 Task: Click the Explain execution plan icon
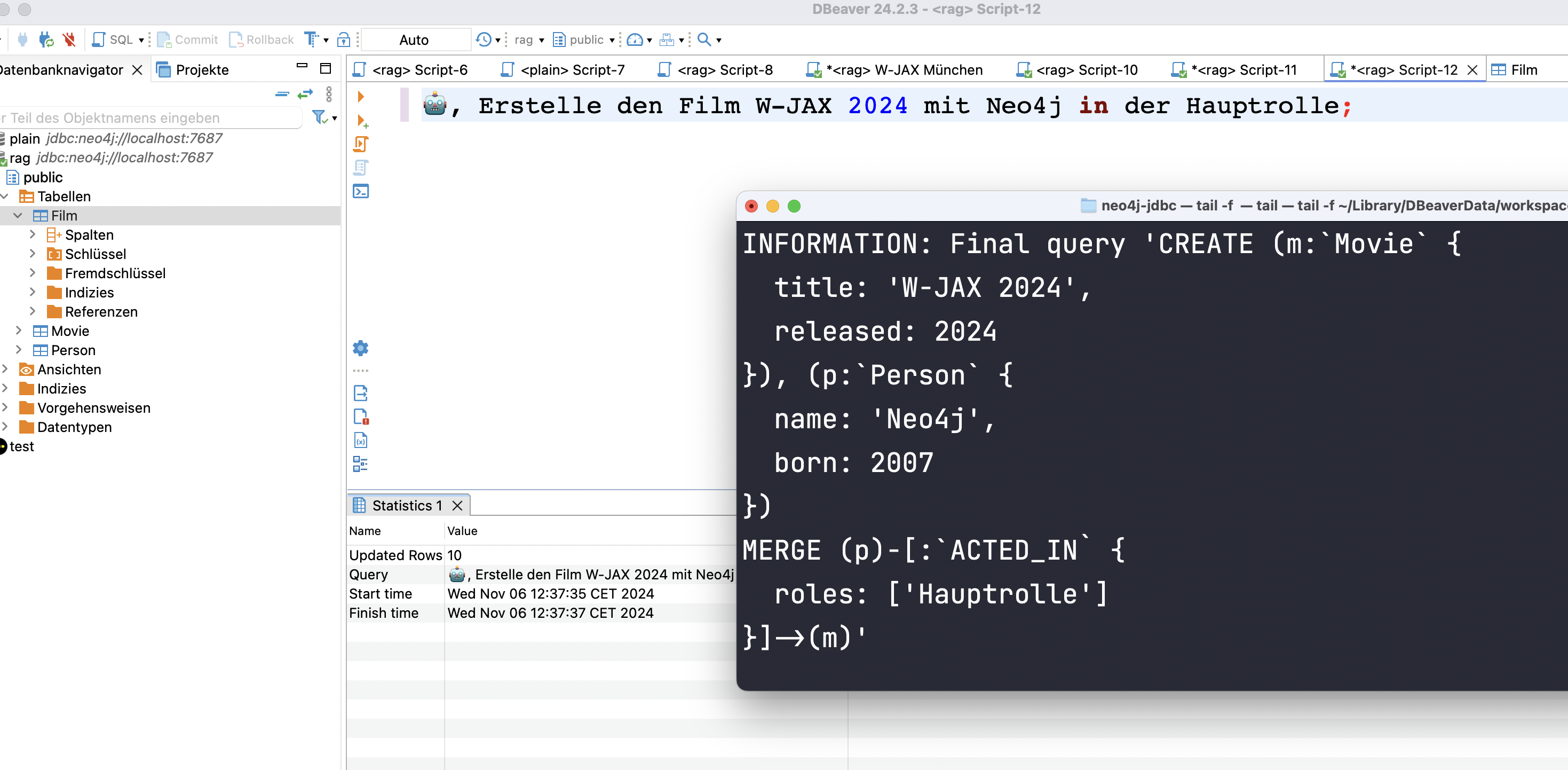click(x=361, y=168)
